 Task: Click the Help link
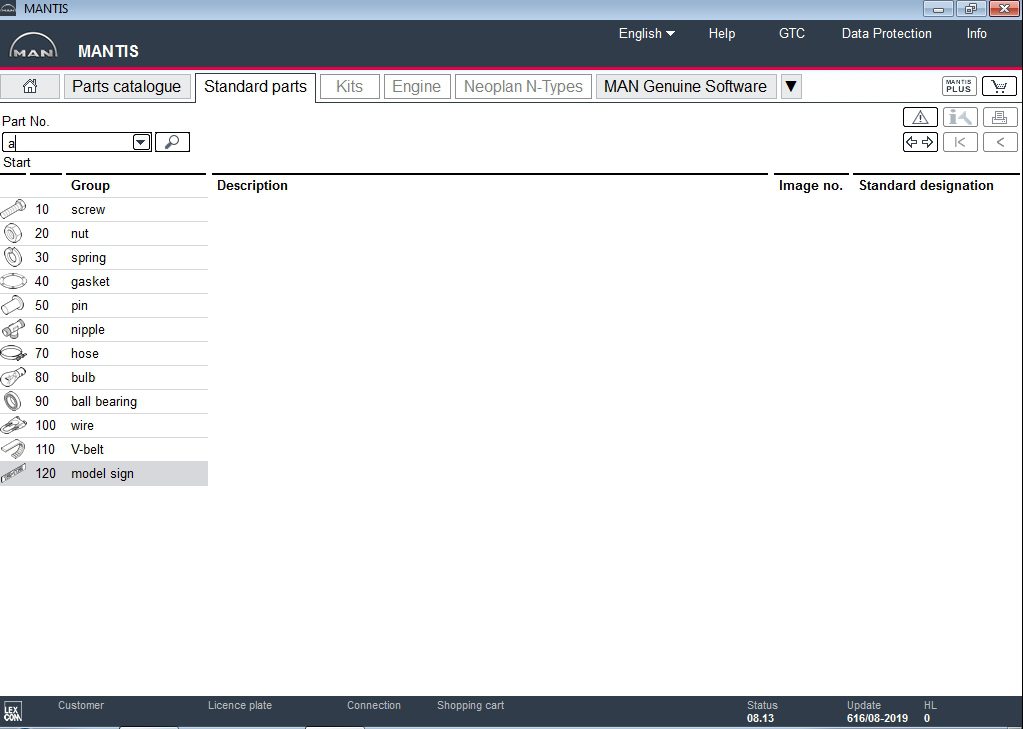coord(721,33)
